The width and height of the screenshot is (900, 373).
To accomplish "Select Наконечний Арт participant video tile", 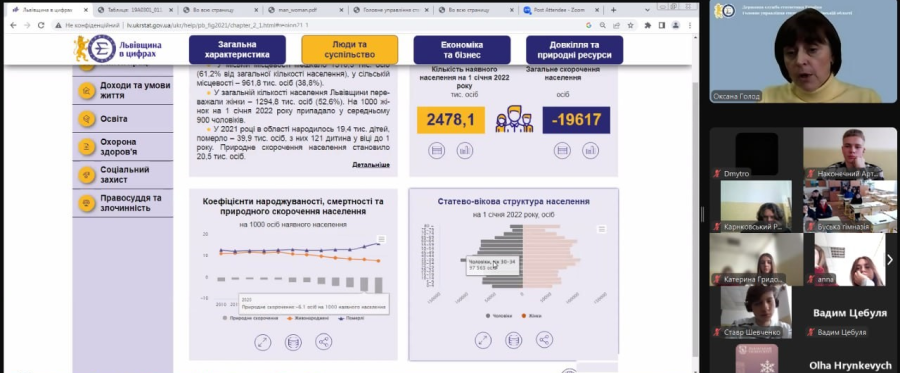I will (x=851, y=153).
